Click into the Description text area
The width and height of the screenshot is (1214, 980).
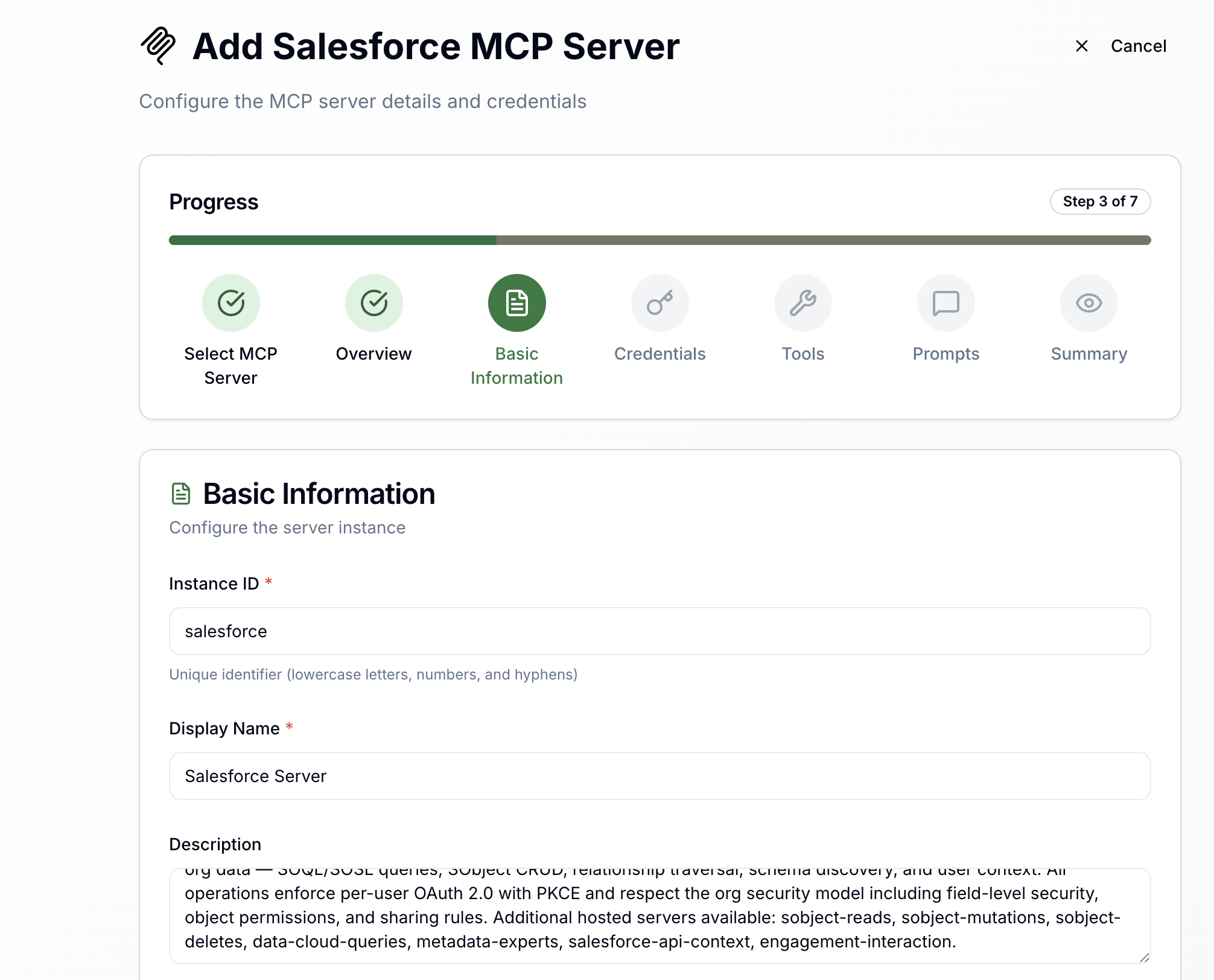(660, 916)
